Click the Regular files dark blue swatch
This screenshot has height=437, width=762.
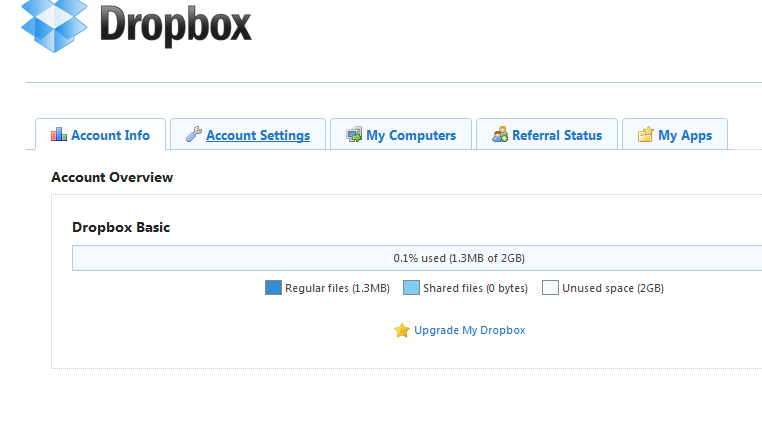tap(273, 288)
